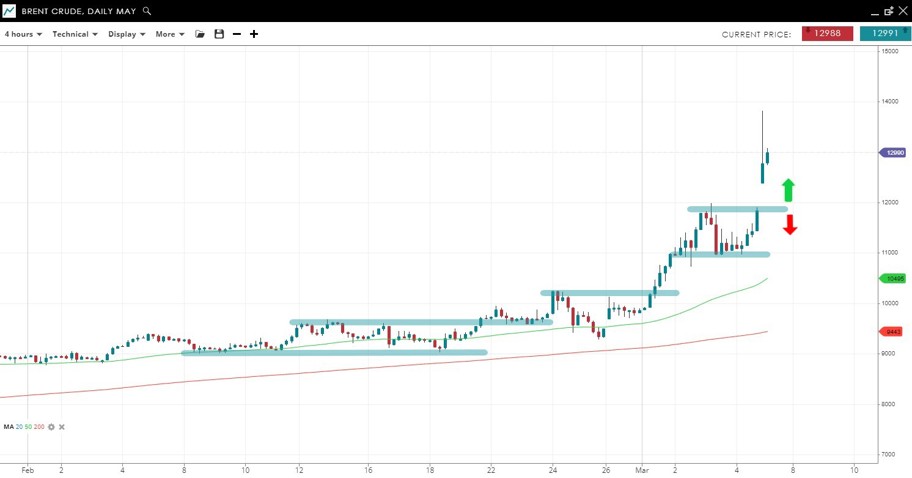Open MA indicator settings gear
Screen dimensions: 912x478
point(51,427)
